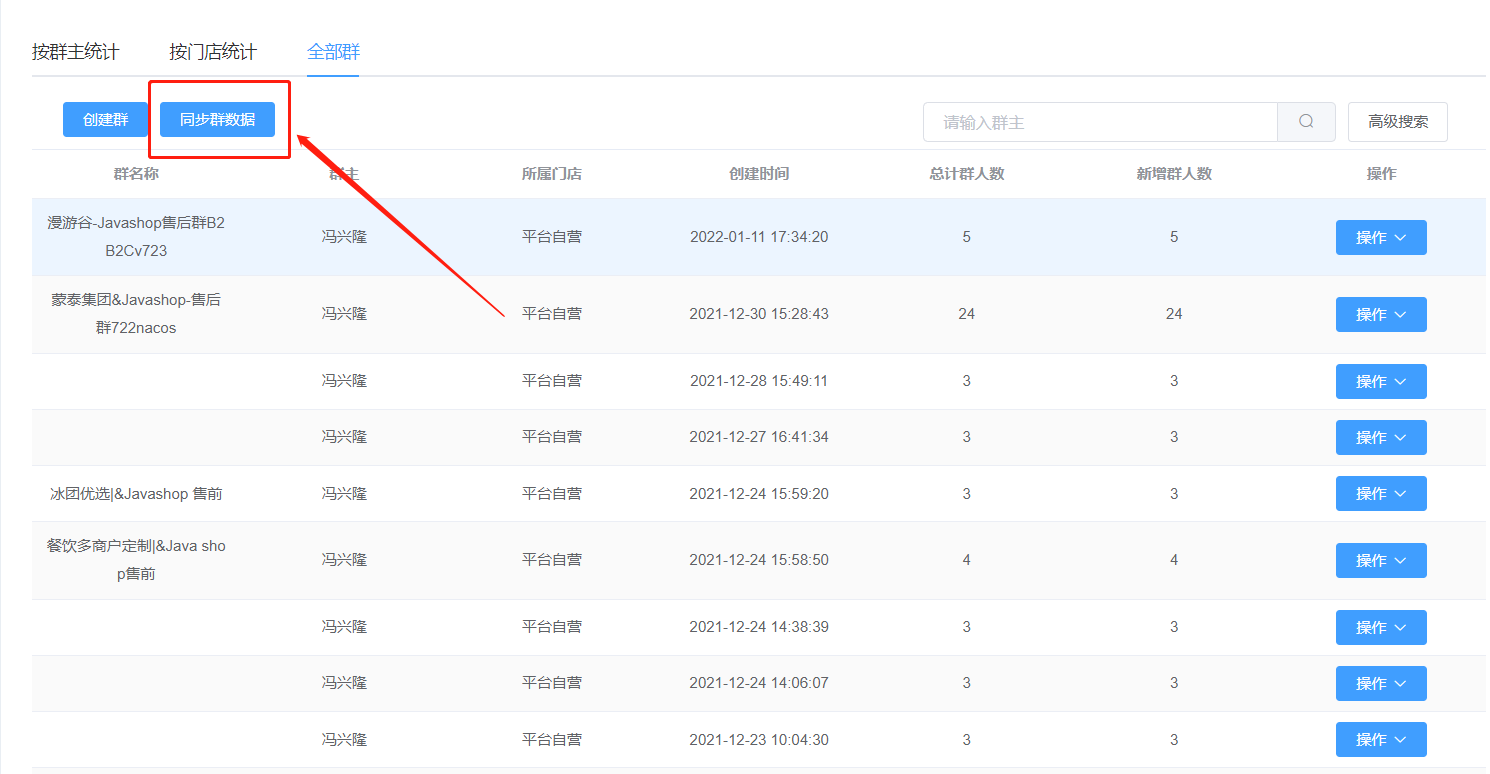Screen dimensions: 1490x774
Task: Click 冯兴隆 in the 2022-01-11 row
Action: tap(344, 237)
